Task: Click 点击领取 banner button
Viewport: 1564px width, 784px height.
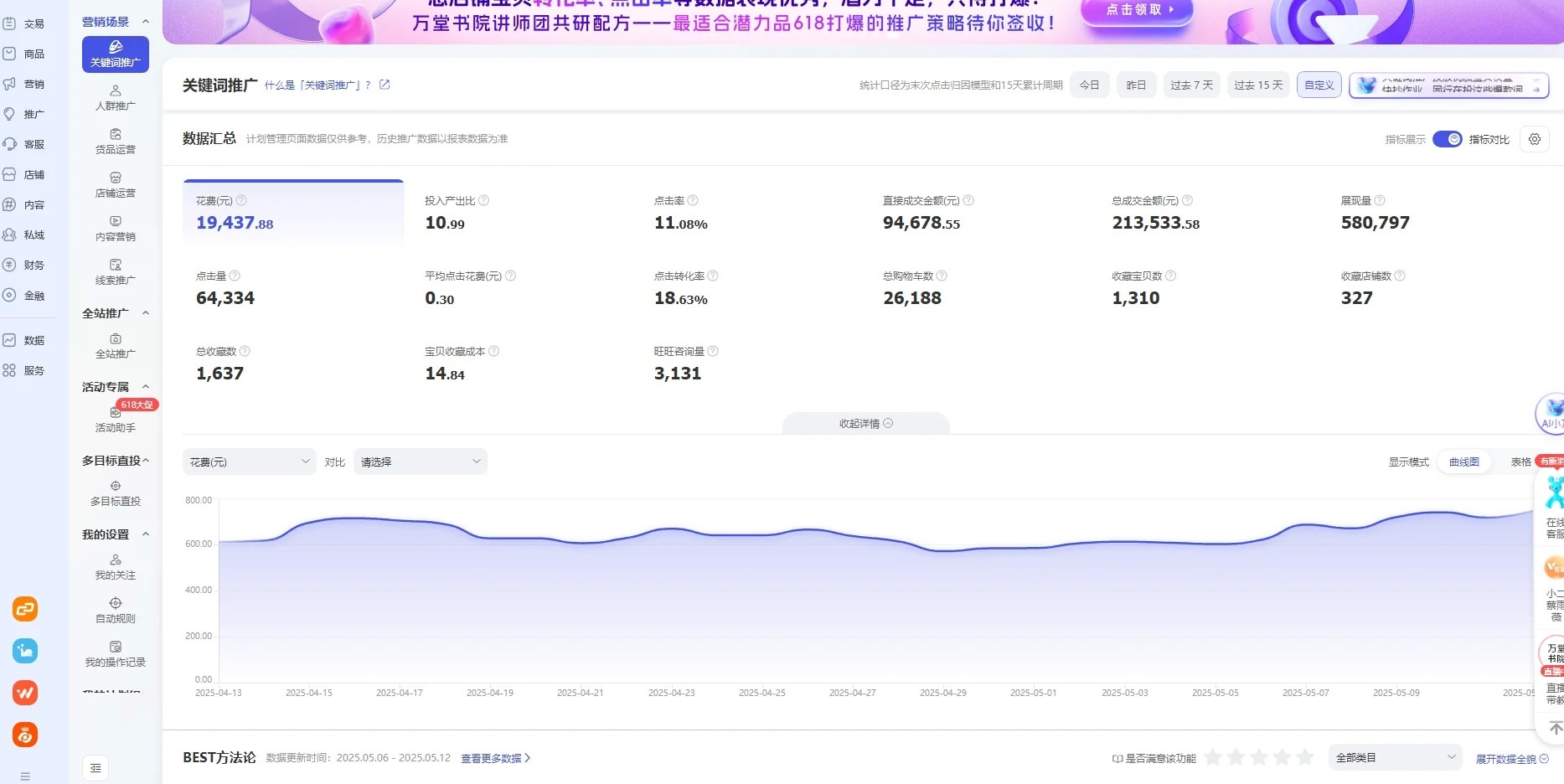Action: coord(1137,10)
